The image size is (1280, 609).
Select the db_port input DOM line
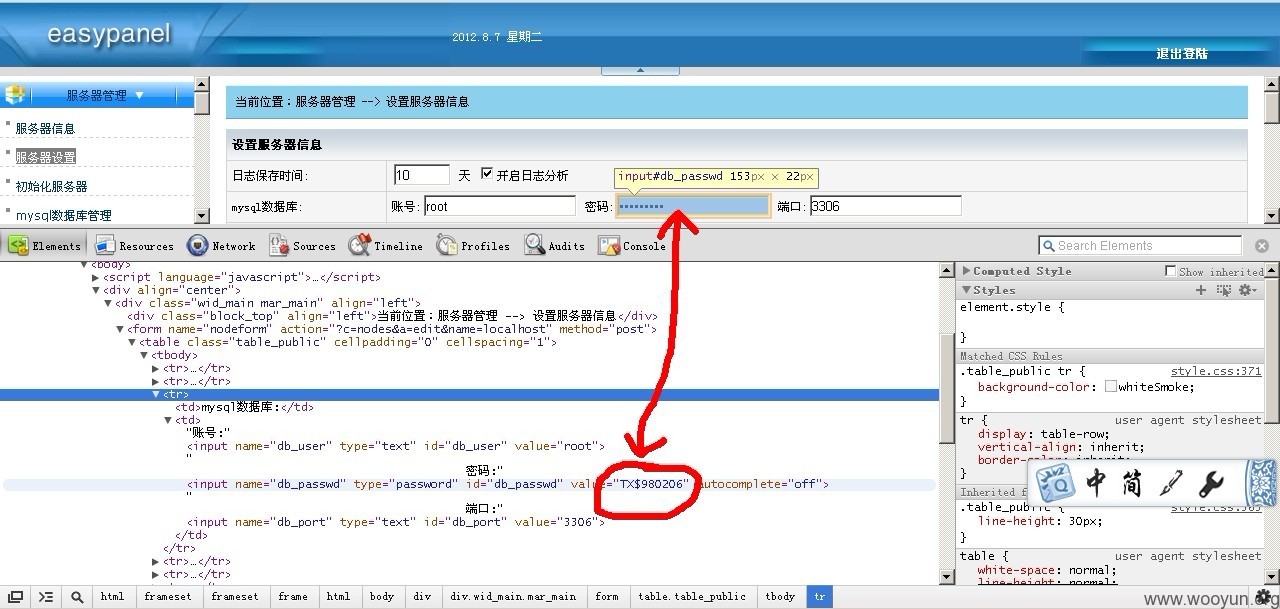click(x=395, y=522)
